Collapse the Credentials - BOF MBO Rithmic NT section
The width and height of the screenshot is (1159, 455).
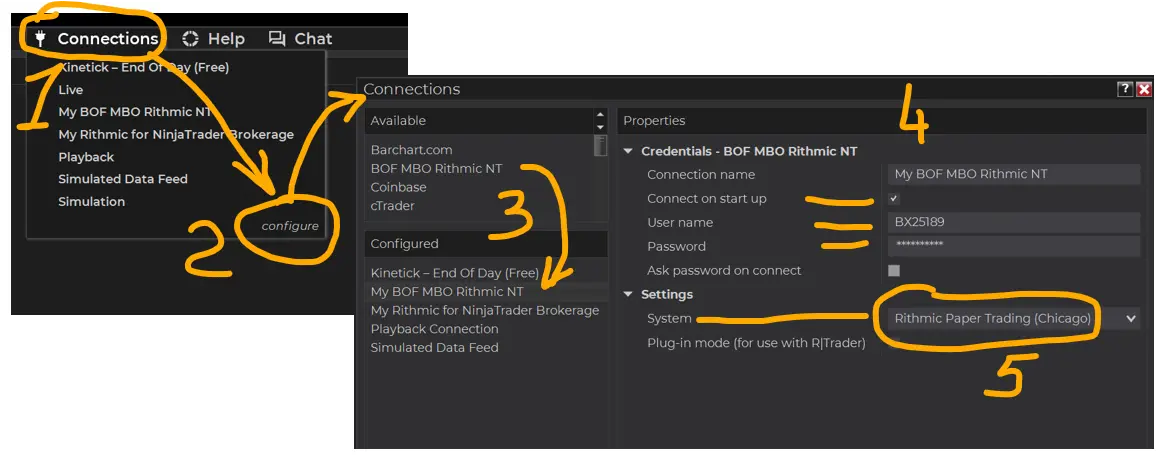pyautogui.click(x=628, y=151)
